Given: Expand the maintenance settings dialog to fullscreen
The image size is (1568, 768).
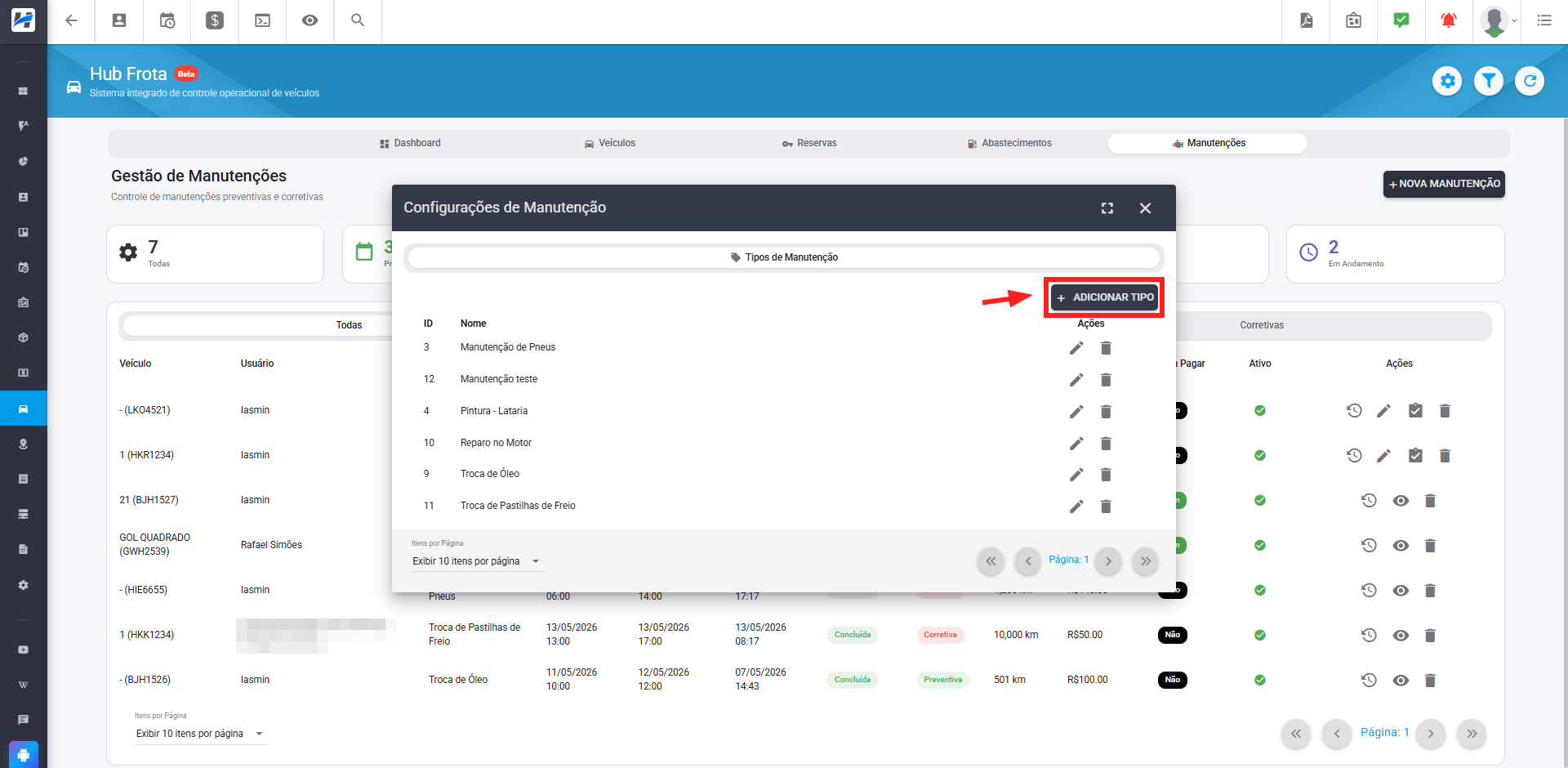Looking at the screenshot, I should (1107, 208).
